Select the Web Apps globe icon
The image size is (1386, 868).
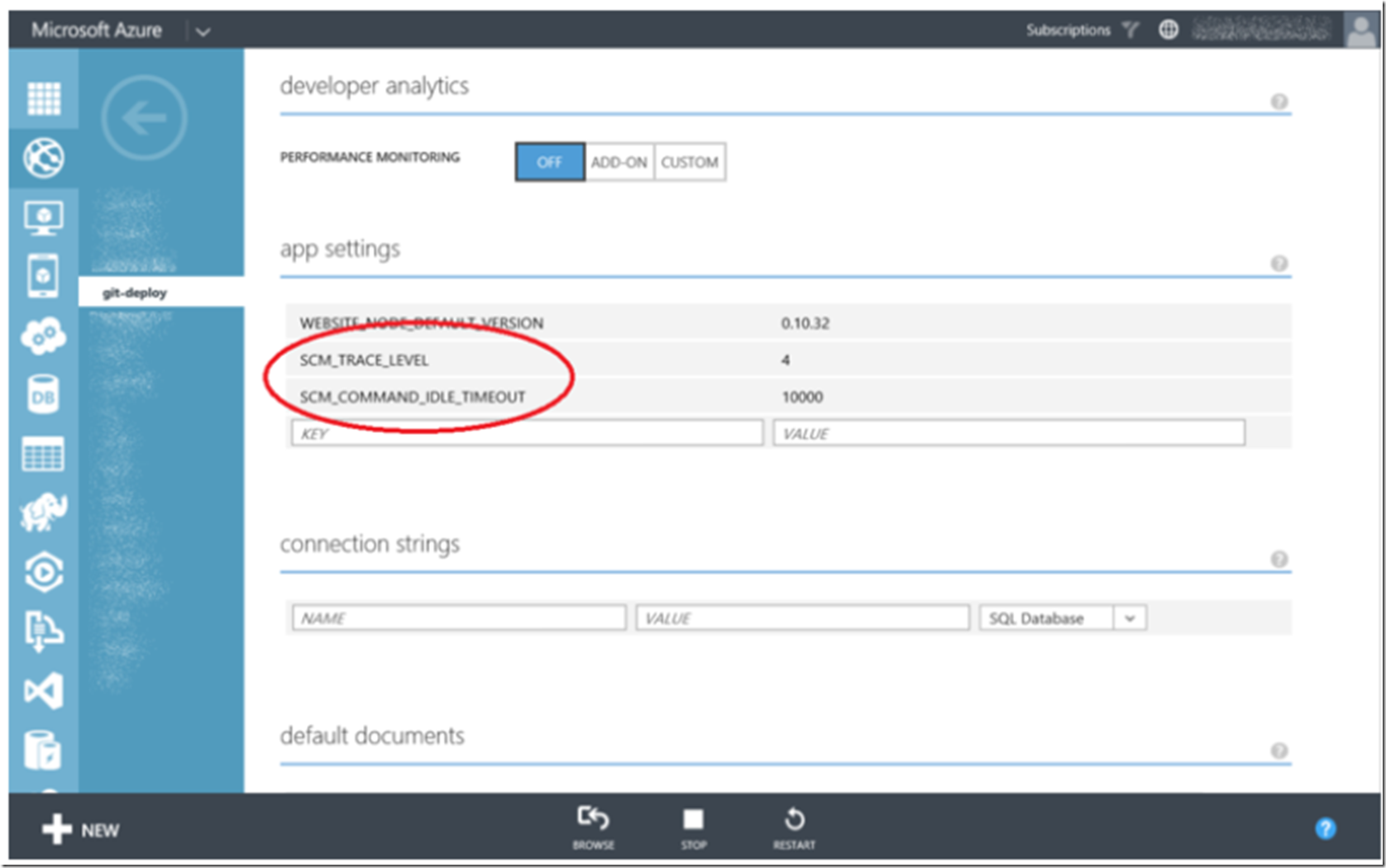pyautogui.click(x=44, y=157)
